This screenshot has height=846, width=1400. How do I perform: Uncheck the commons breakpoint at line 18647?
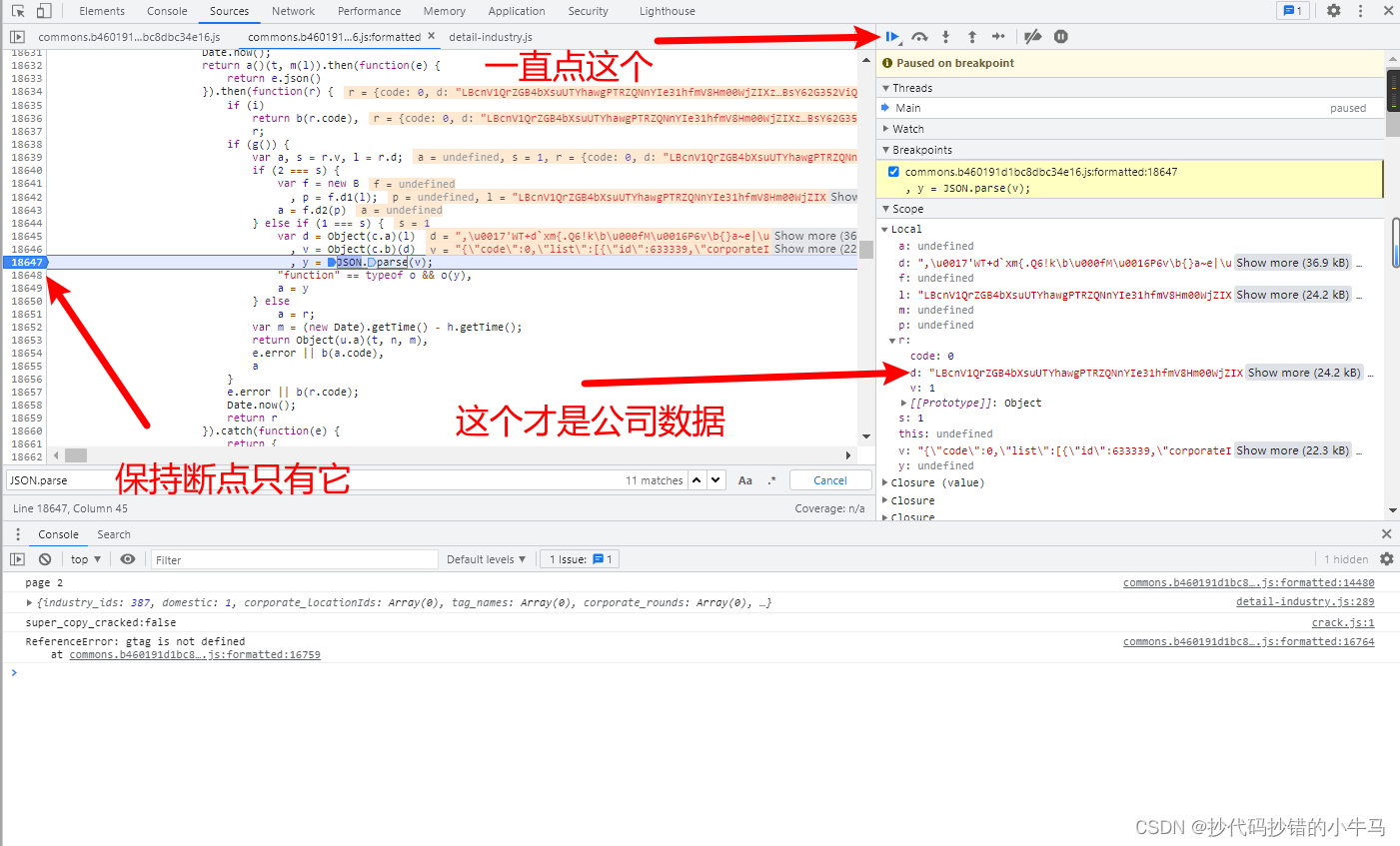click(893, 172)
